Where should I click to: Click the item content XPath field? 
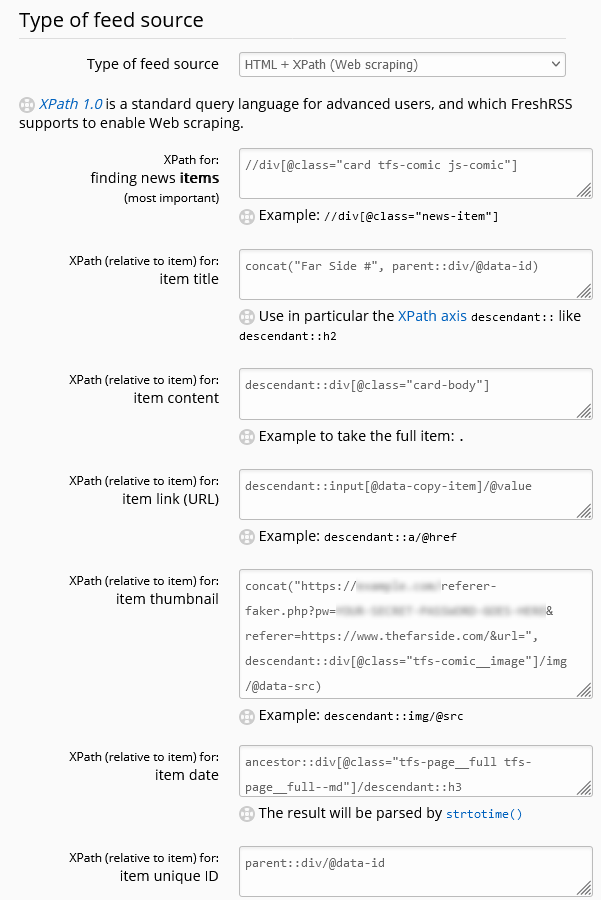[413, 393]
